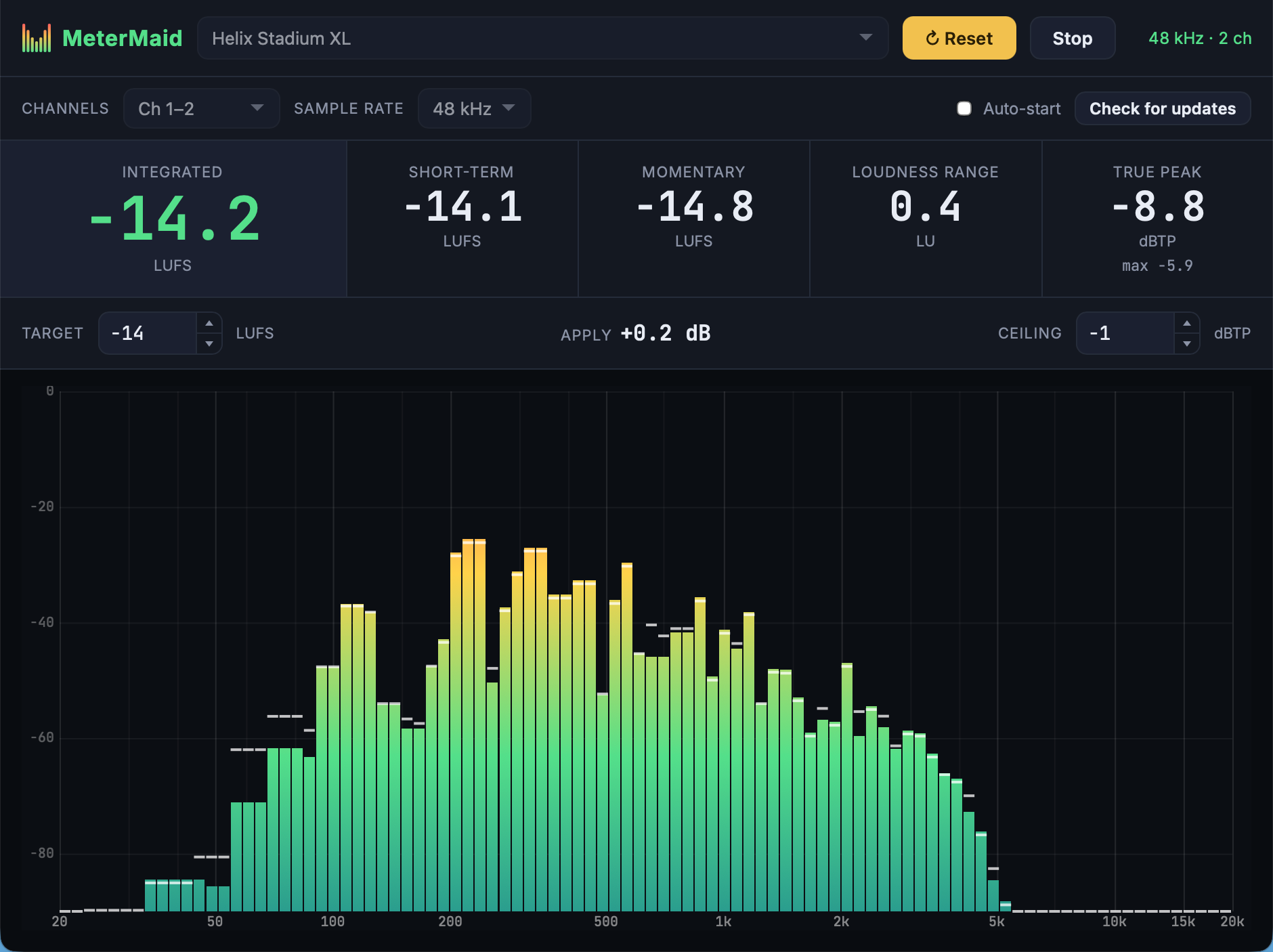Viewport: 1273px width, 952px height.
Task: Click the MeterMaid logo bars icon
Action: (37, 38)
